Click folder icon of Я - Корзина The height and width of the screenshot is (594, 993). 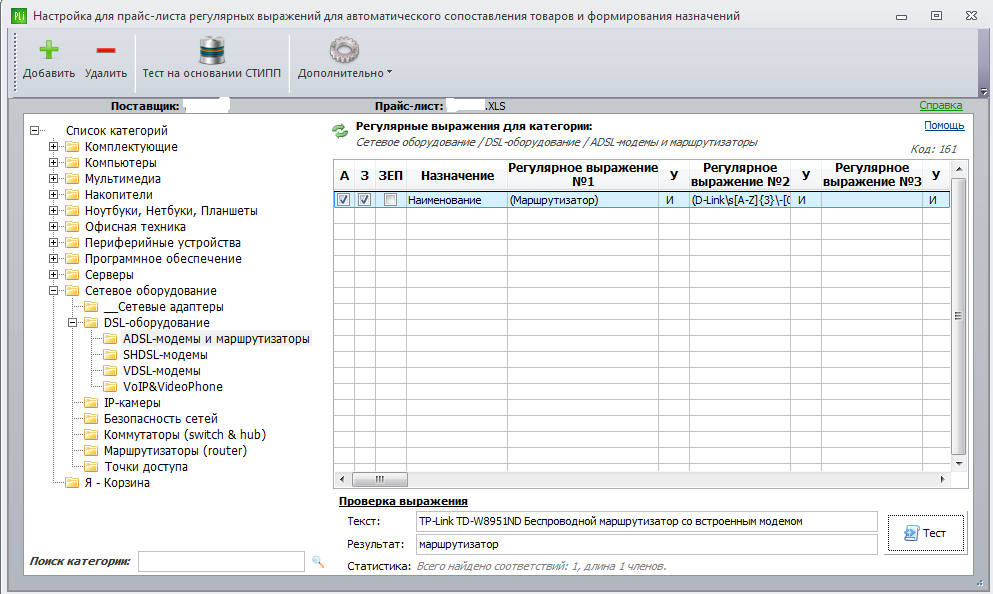click(x=73, y=483)
